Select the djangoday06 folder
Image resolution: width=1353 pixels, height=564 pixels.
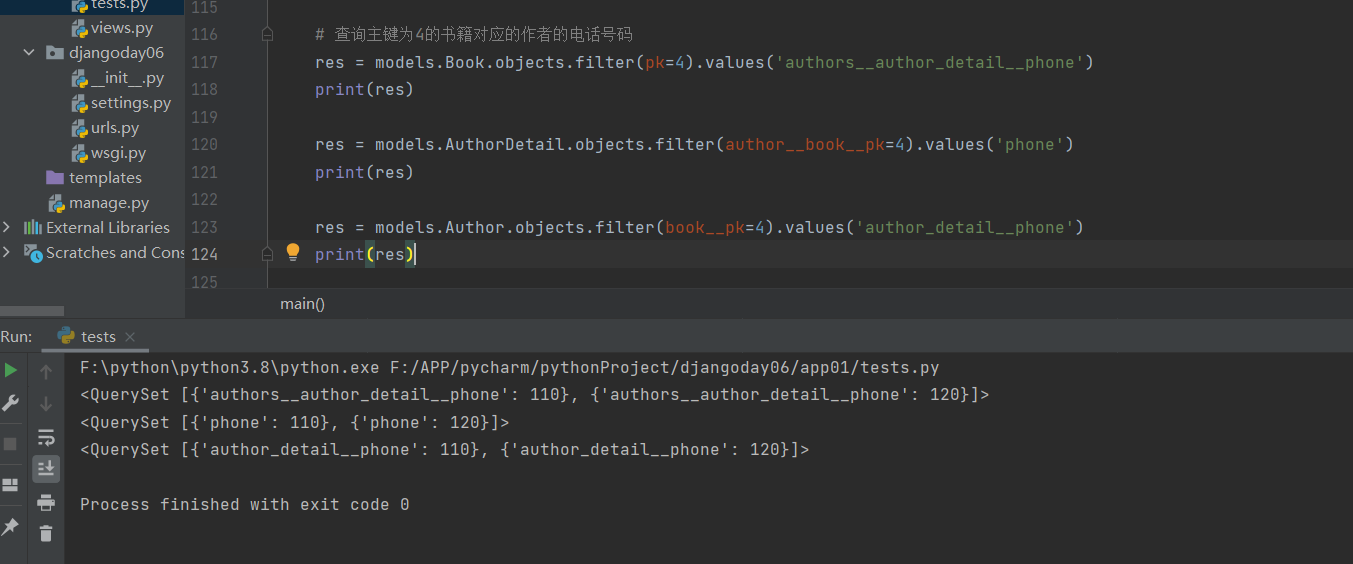coord(116,53)
